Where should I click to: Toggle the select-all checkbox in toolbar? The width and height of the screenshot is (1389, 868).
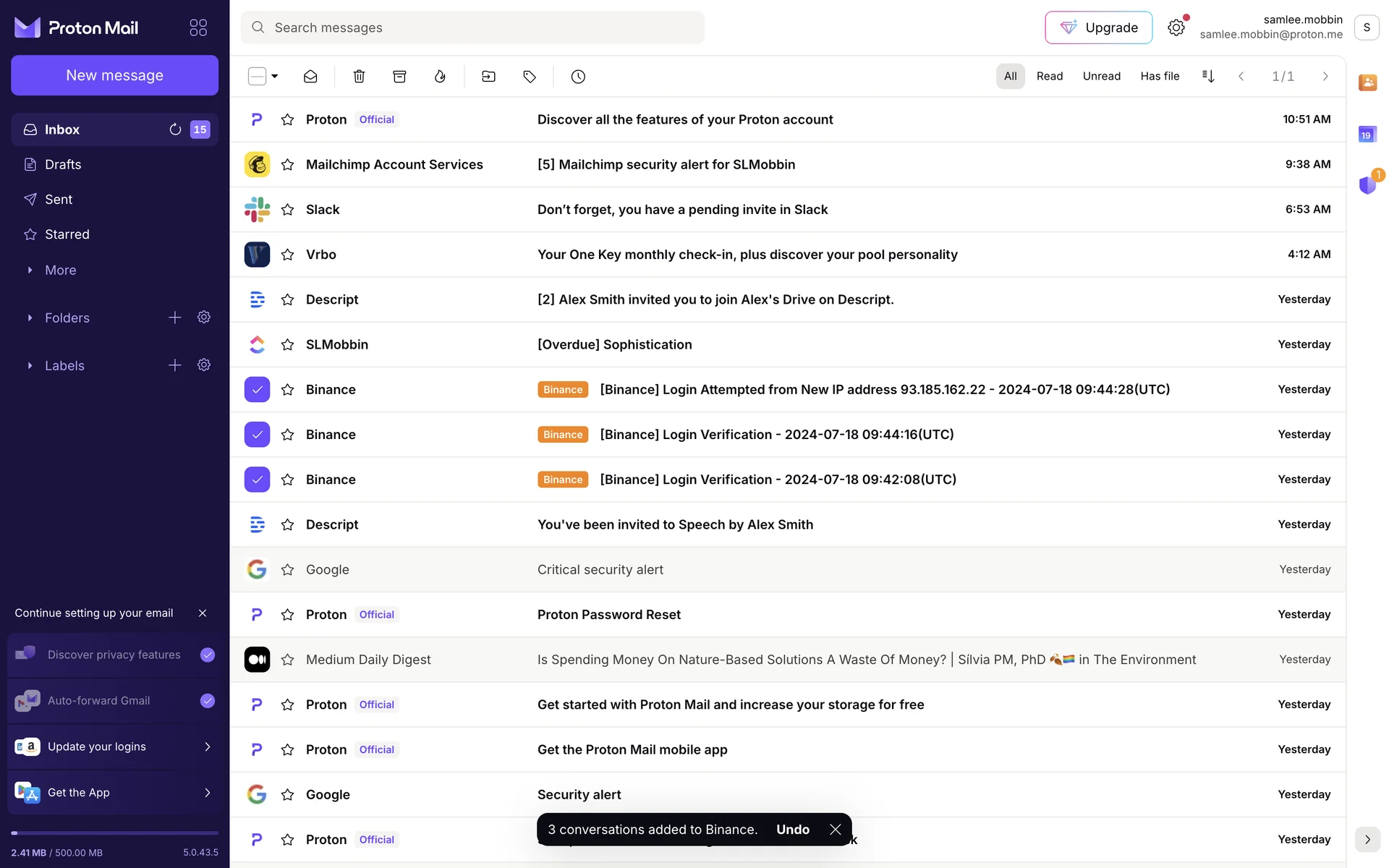pos(257,77)
